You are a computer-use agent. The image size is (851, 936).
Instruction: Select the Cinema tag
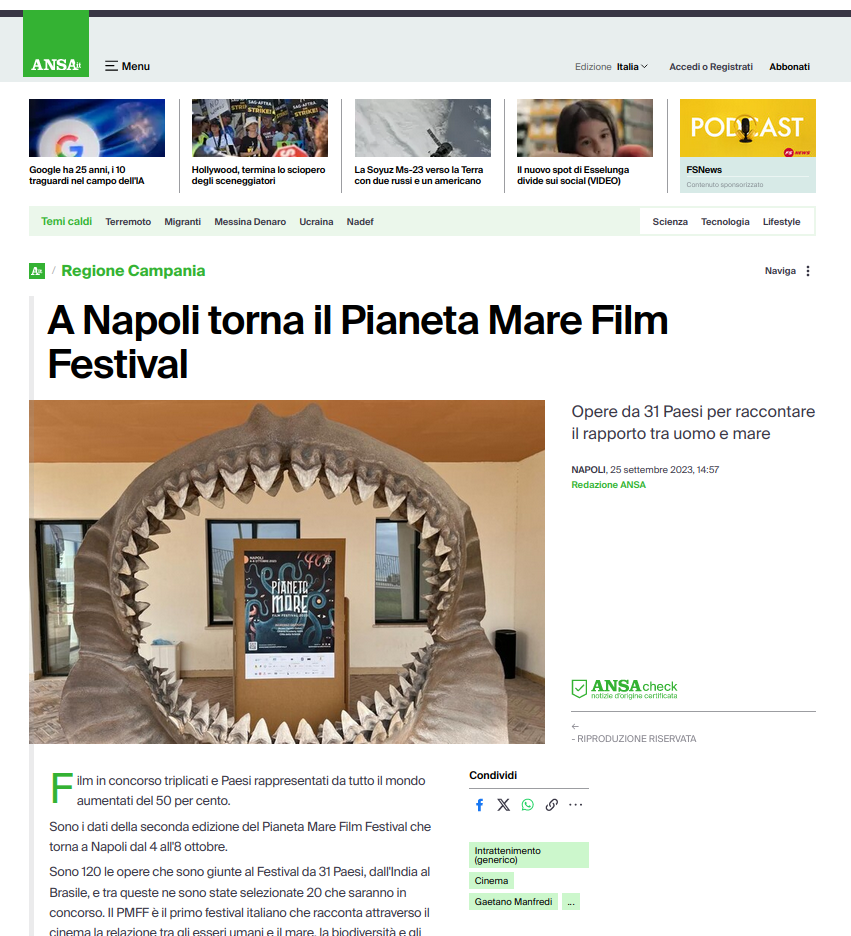click(x=491, y=880)
